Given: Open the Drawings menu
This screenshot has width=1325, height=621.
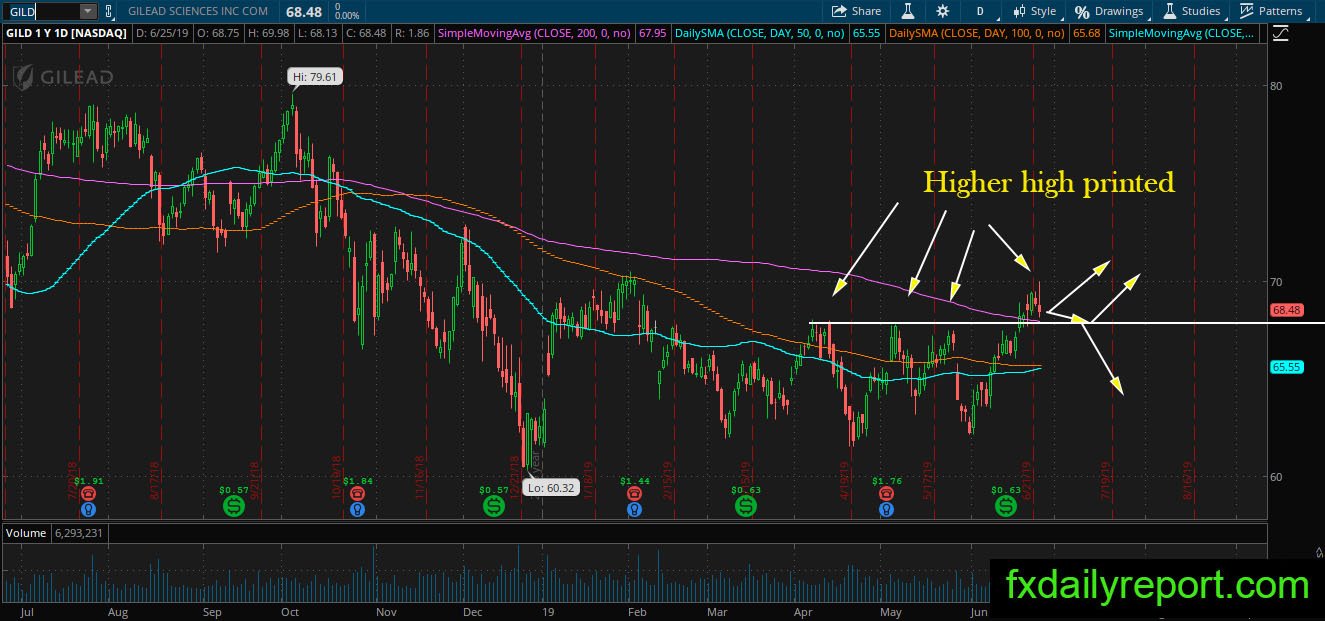Looking at the screenshot, I should 1109,11.
